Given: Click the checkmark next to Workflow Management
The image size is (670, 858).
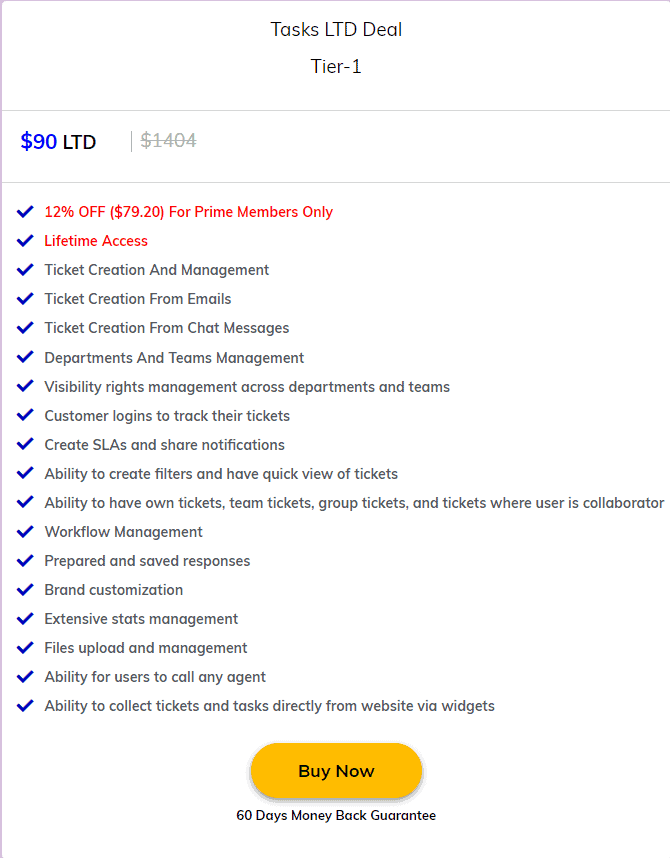Looking at the screenshot, I should 24,531.
